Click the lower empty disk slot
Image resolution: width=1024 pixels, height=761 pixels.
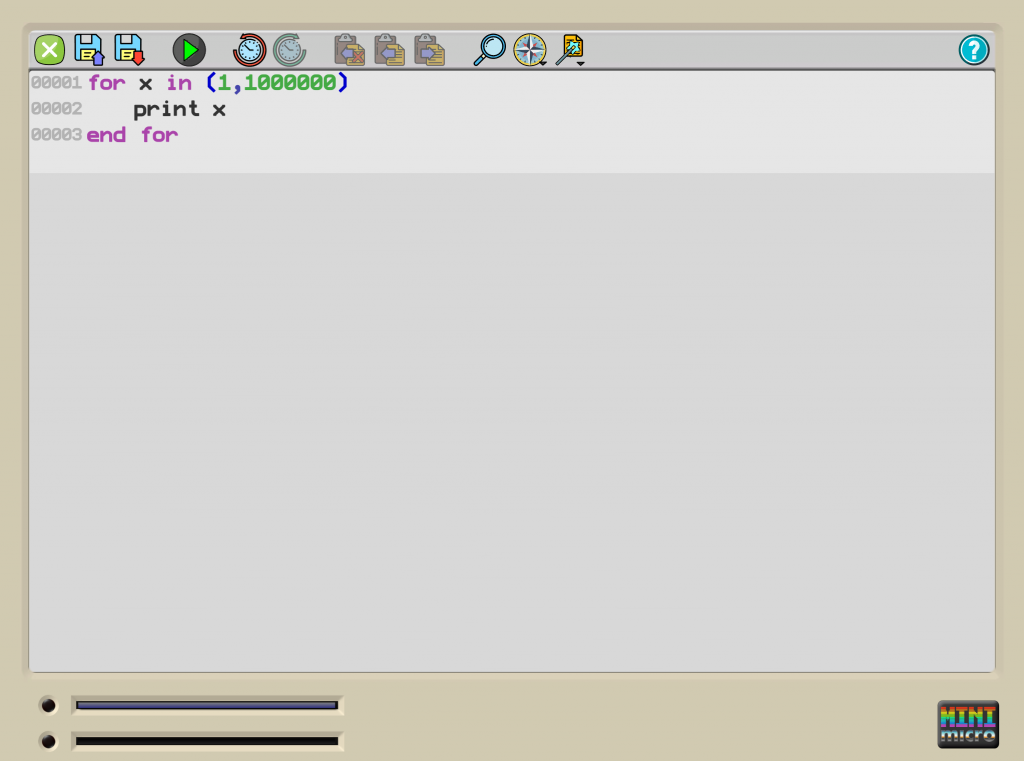coord(207,741)
